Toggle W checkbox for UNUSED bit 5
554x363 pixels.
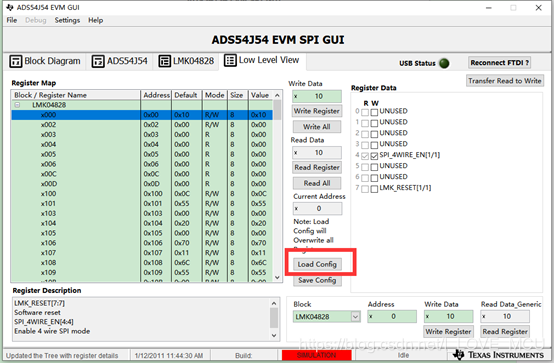(x=374, y=167)
